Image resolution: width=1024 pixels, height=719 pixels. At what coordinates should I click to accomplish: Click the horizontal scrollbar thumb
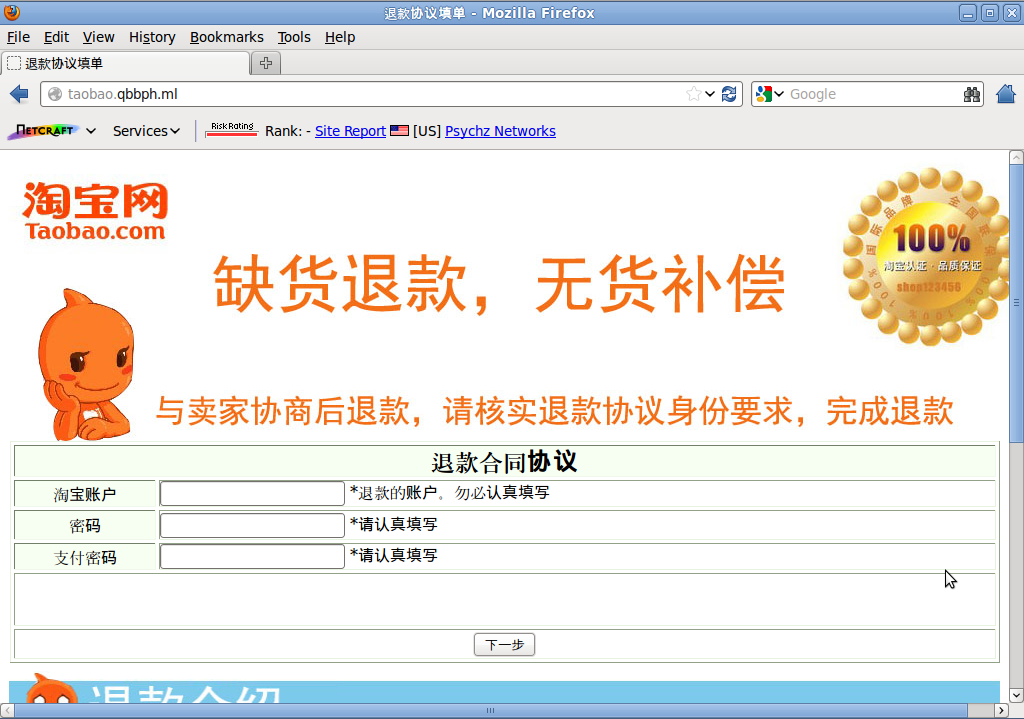pyautogui.click(x=490, y=711)
